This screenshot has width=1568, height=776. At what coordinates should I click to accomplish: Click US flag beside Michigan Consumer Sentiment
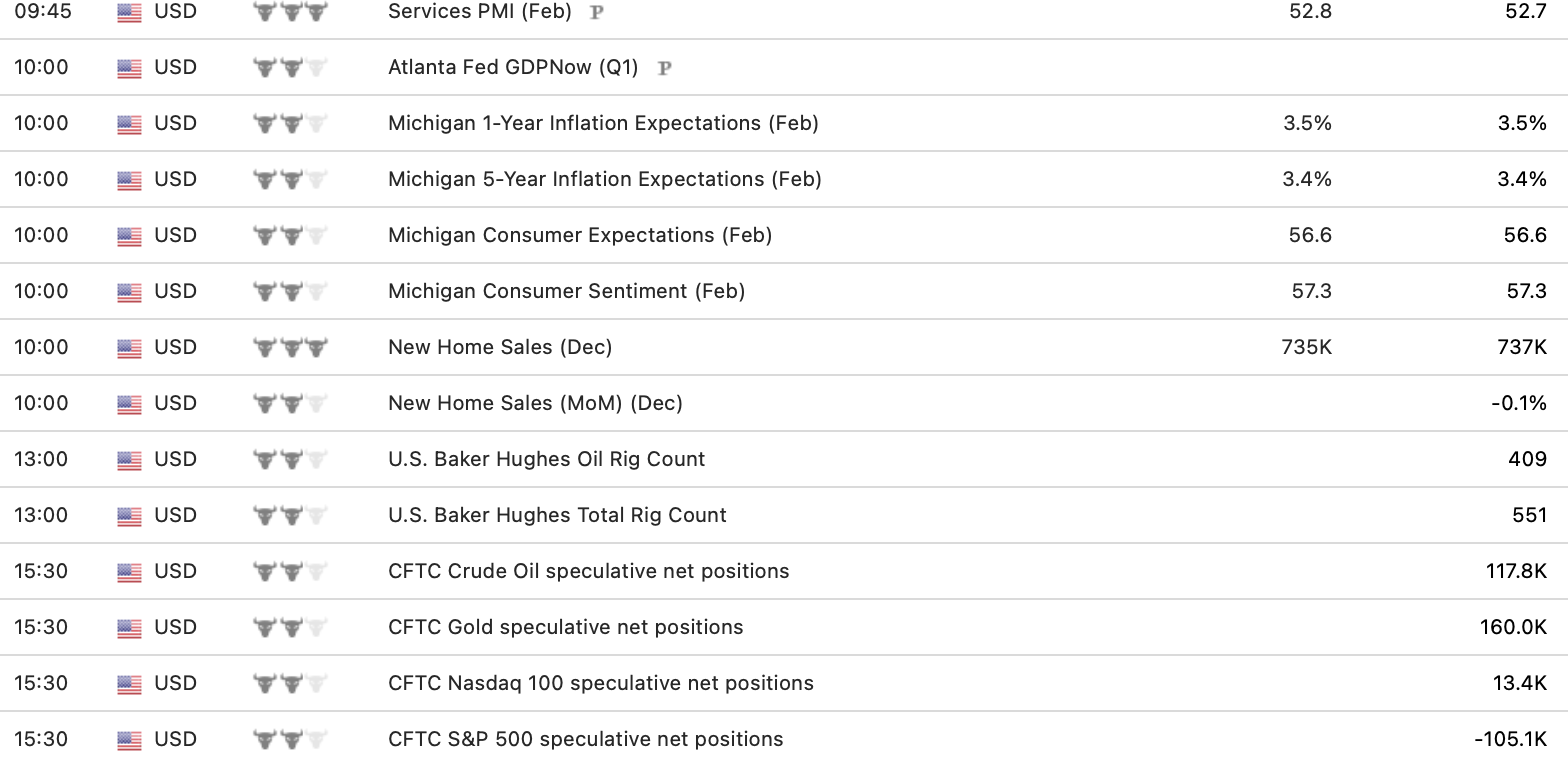pyautogui.click(x=129, y=292)
